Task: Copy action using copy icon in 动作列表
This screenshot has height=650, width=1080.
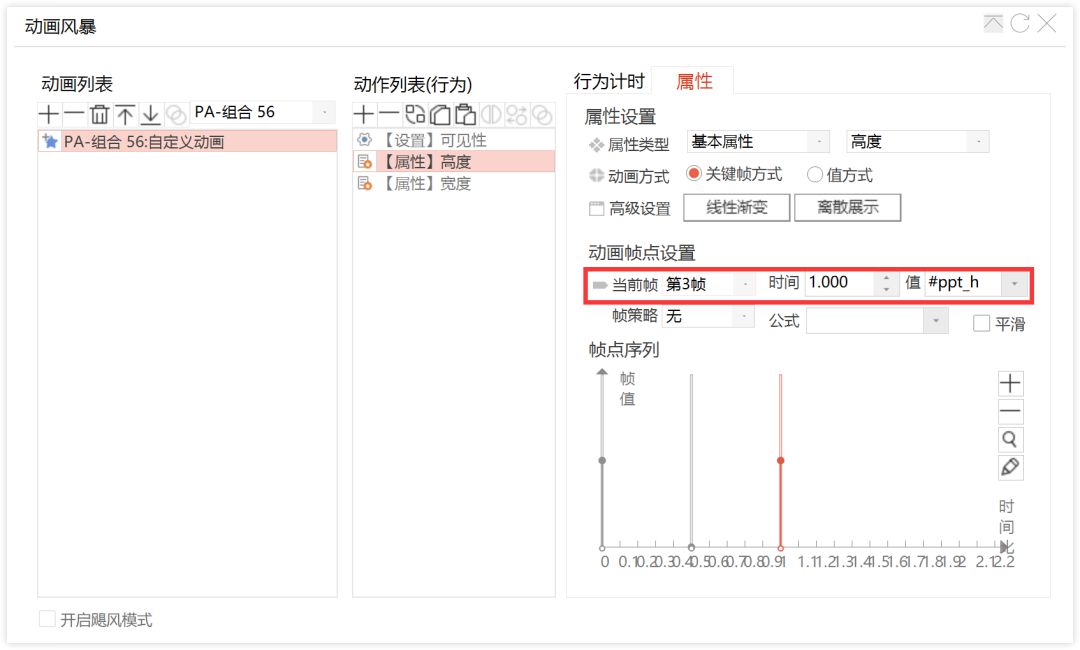Action: (x=440, y=114)
